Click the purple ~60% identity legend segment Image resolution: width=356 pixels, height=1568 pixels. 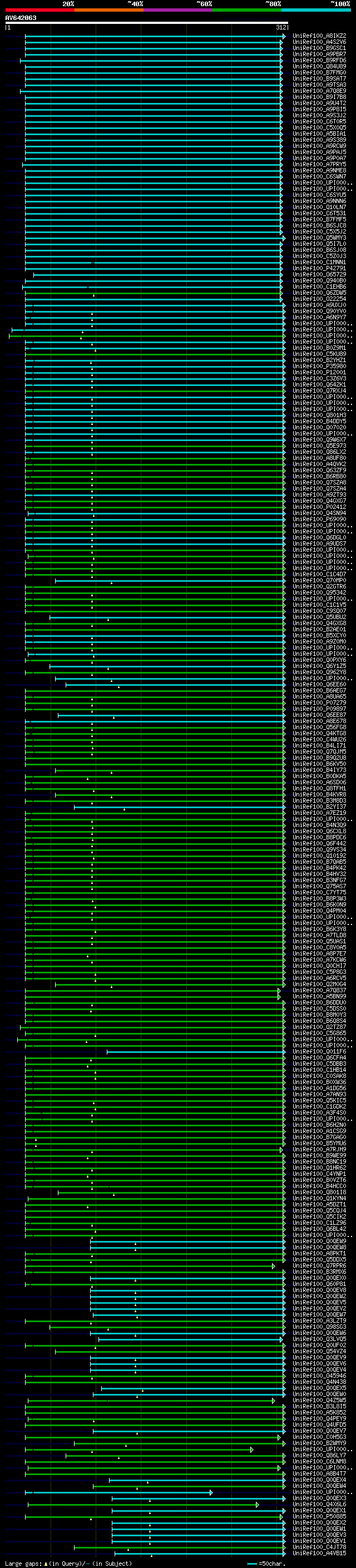click(179, 10)
